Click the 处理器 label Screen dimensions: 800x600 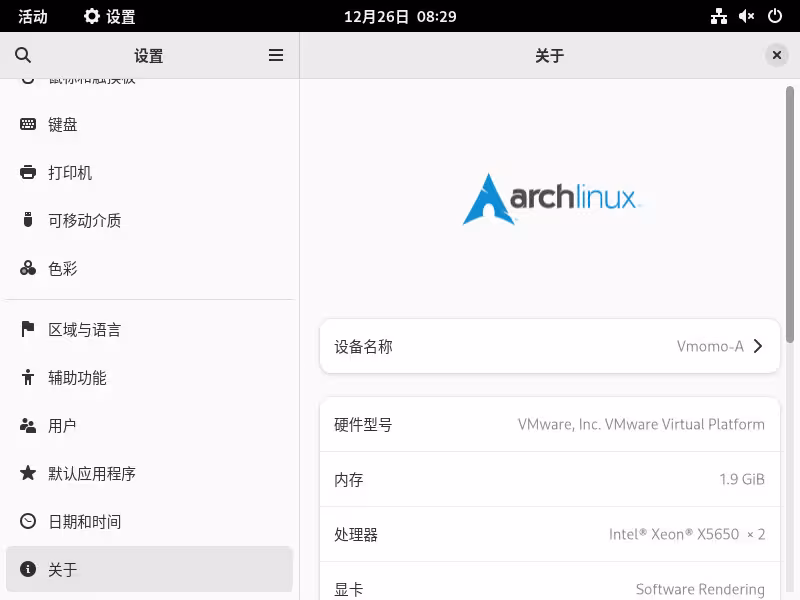coord(356,534)
